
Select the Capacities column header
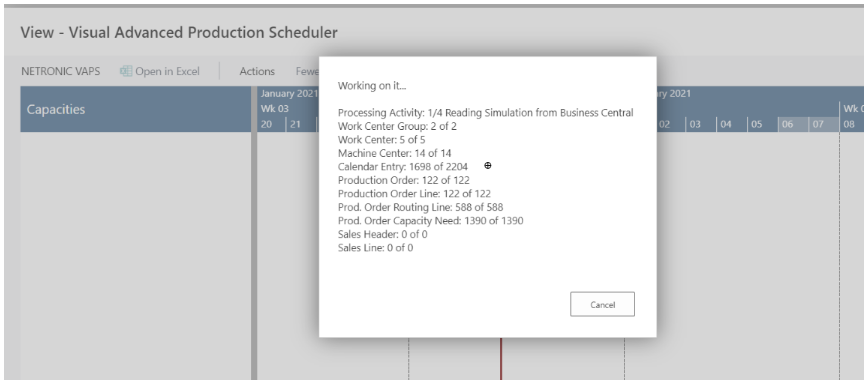coord(136,109)
